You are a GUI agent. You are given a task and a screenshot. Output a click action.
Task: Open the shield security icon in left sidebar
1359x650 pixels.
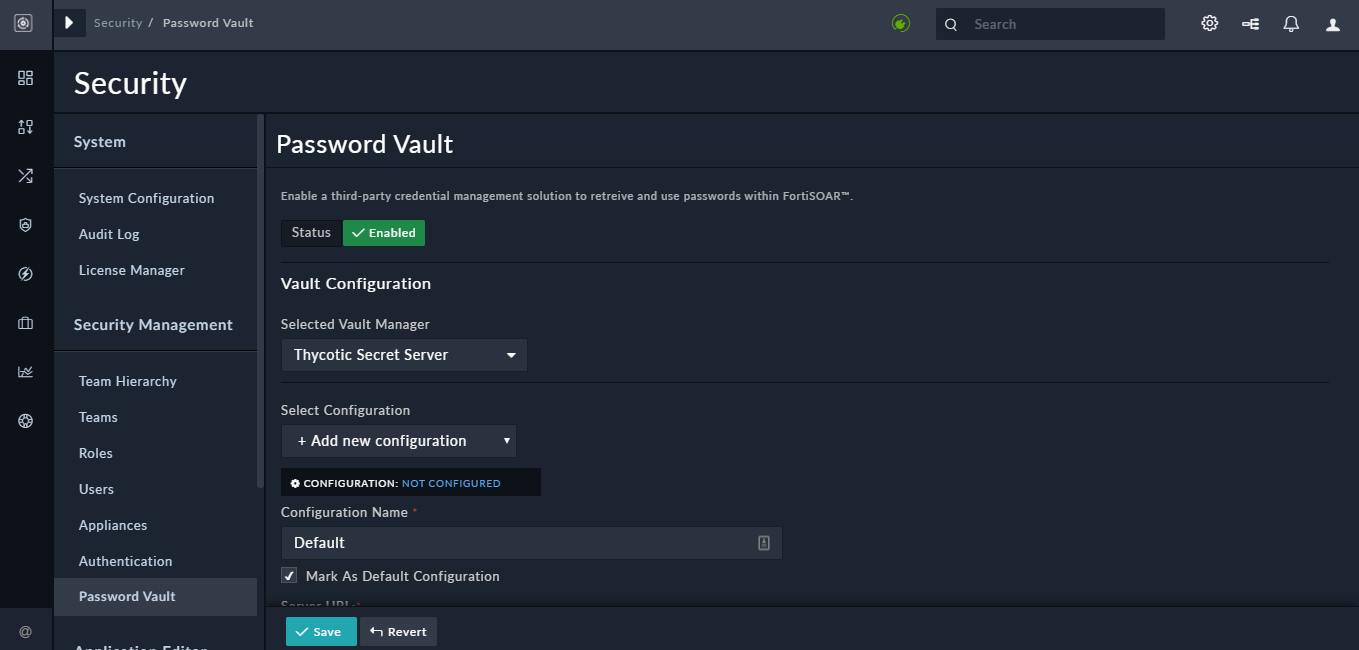coord(25,225)
